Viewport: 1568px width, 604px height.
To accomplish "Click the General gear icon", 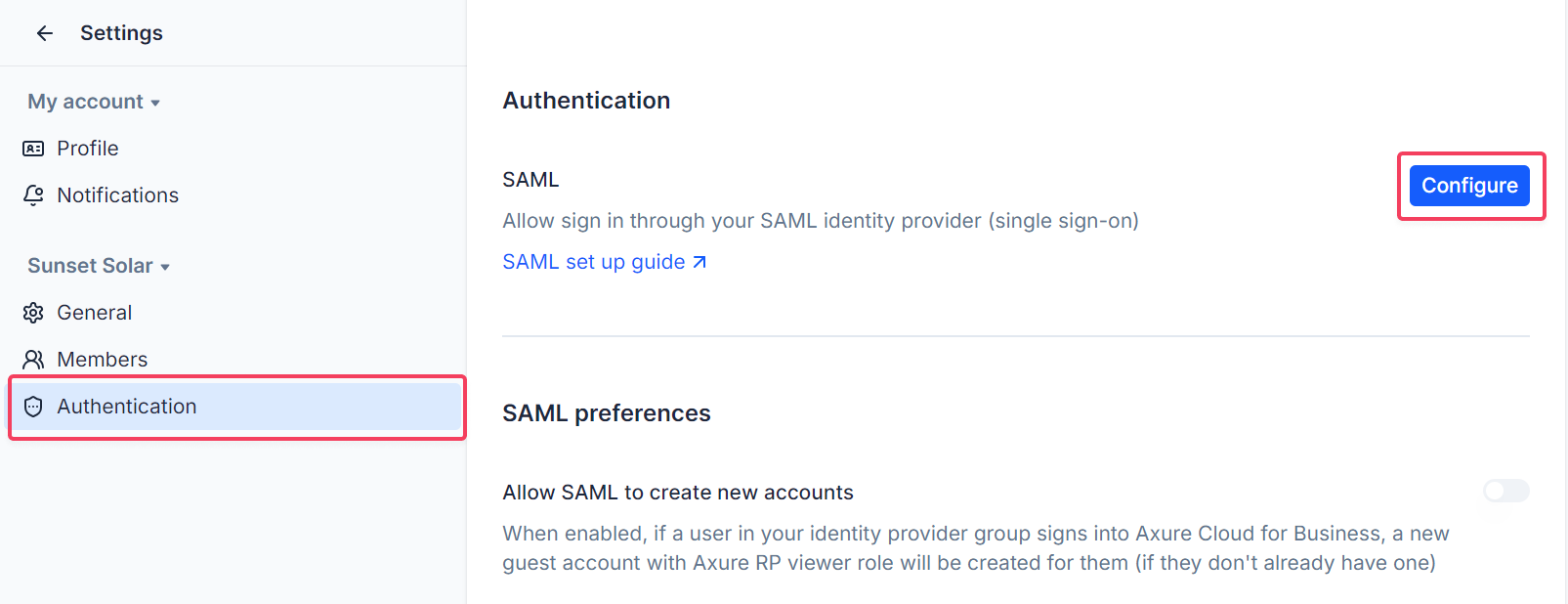I will coord(33,313).
